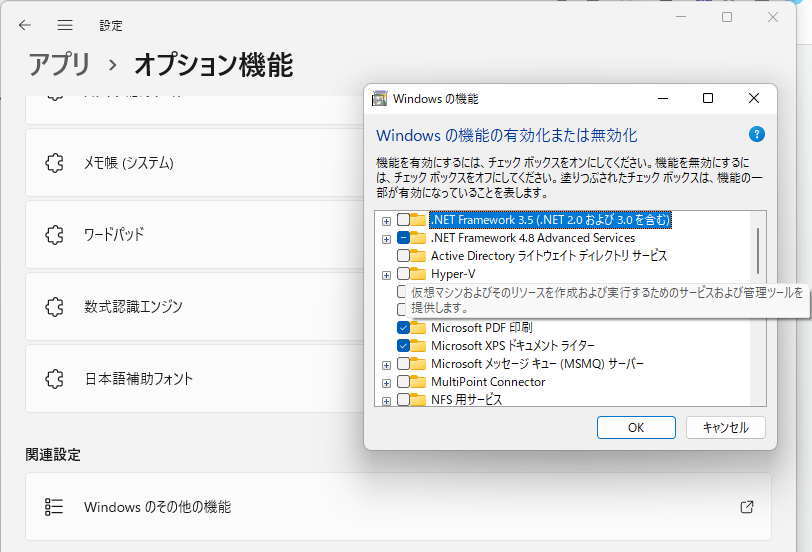Expand the MultiPoint Connector node

[x=386, y=383]
